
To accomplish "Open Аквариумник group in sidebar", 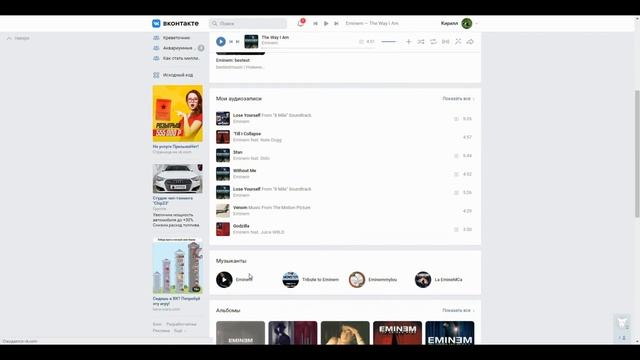I will click(x=178, y=48).
